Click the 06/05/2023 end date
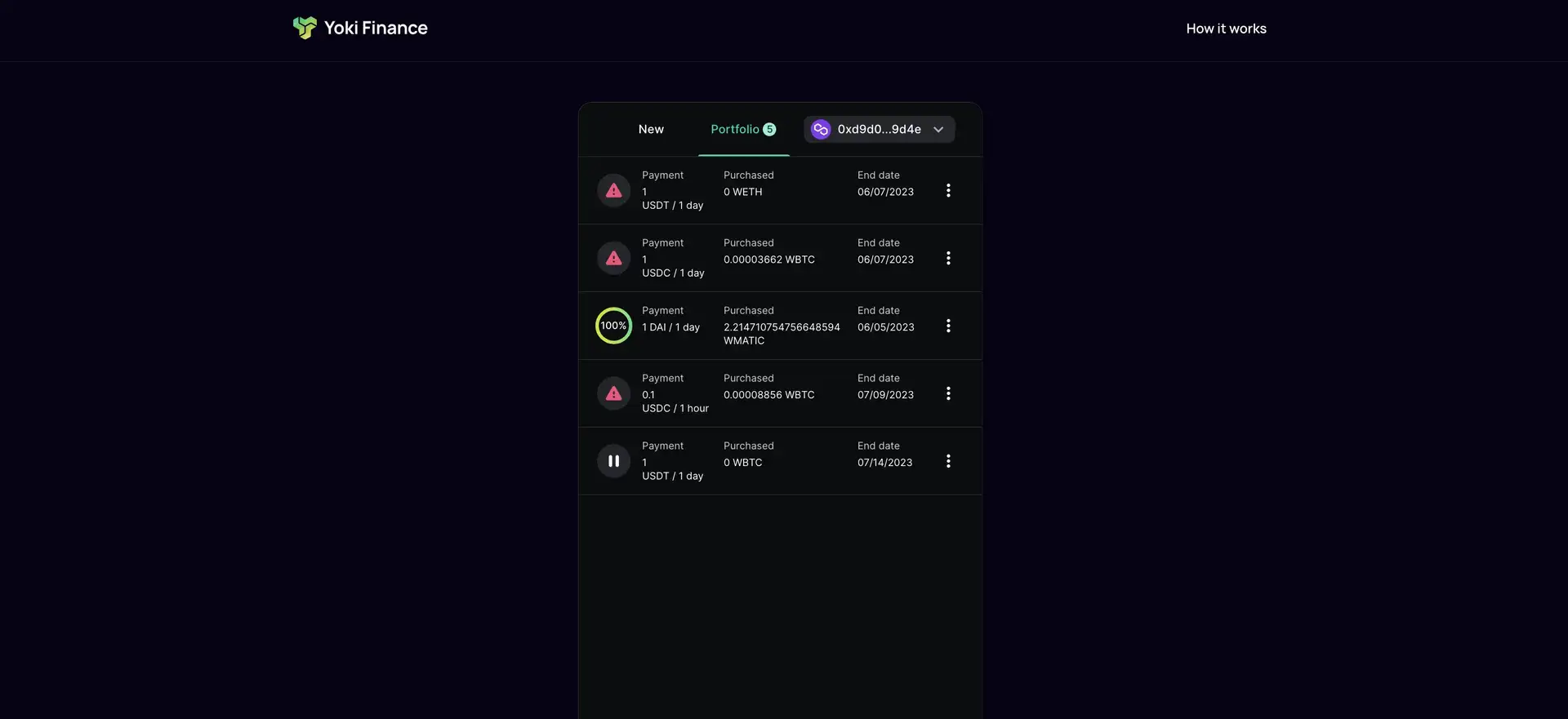Image resolution: width=1568 pixels, height=719 pixels. tap(885, 327)
